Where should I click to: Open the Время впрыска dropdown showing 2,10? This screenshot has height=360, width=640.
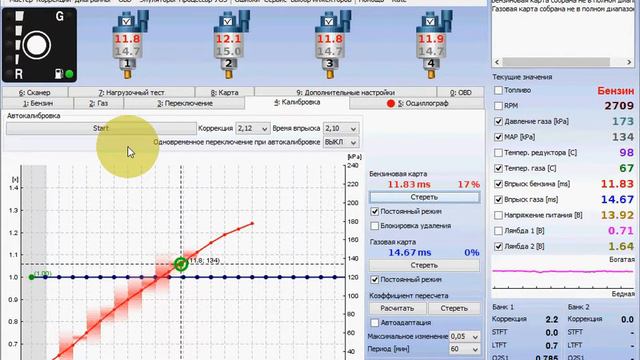341,129
